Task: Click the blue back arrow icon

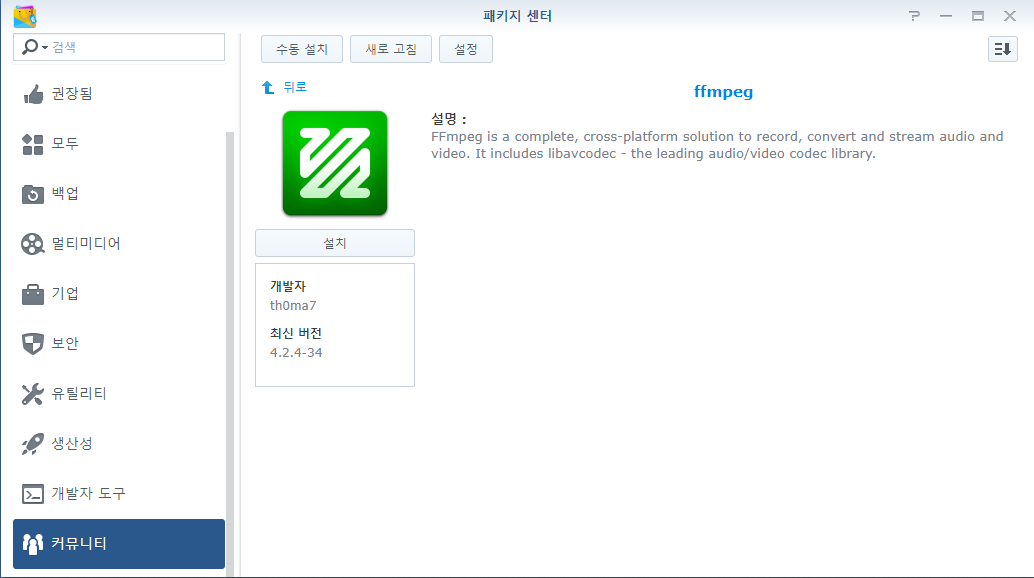Action: tap(268, 87)
